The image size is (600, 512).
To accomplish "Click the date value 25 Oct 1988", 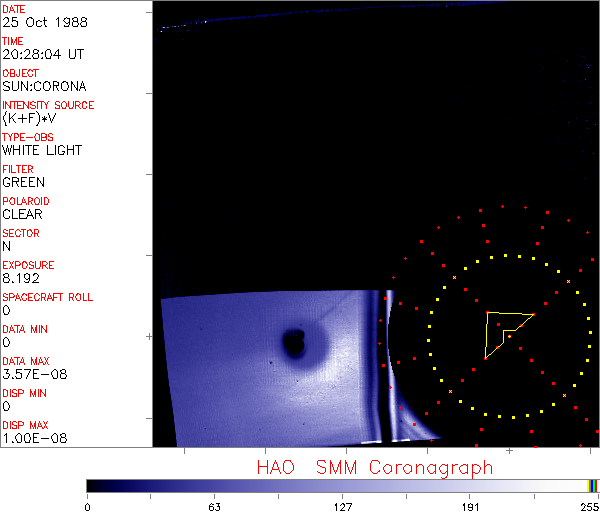I will point(45,22).
